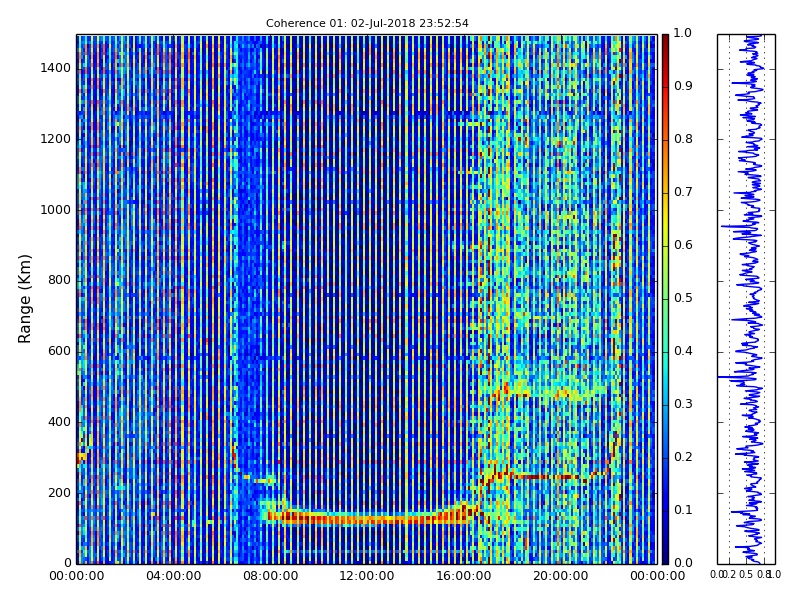Viewport: 800px width, 600px height.
Task: Click the colorbar 0.3 tick label
Action: (x=683, y=404)
